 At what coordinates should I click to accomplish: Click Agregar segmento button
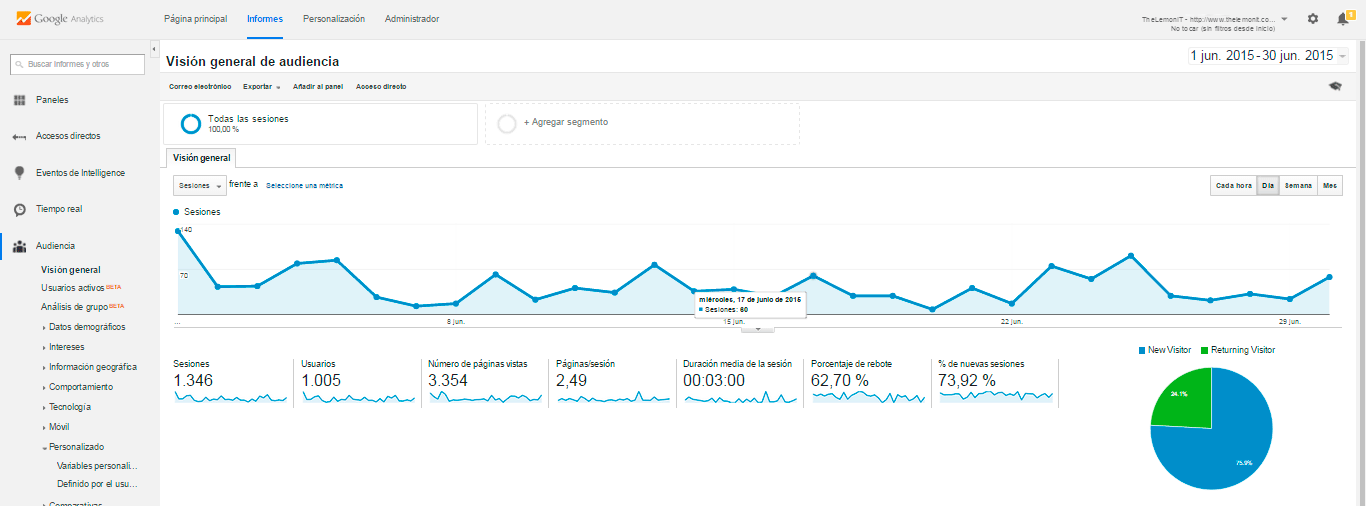[642, 123]
